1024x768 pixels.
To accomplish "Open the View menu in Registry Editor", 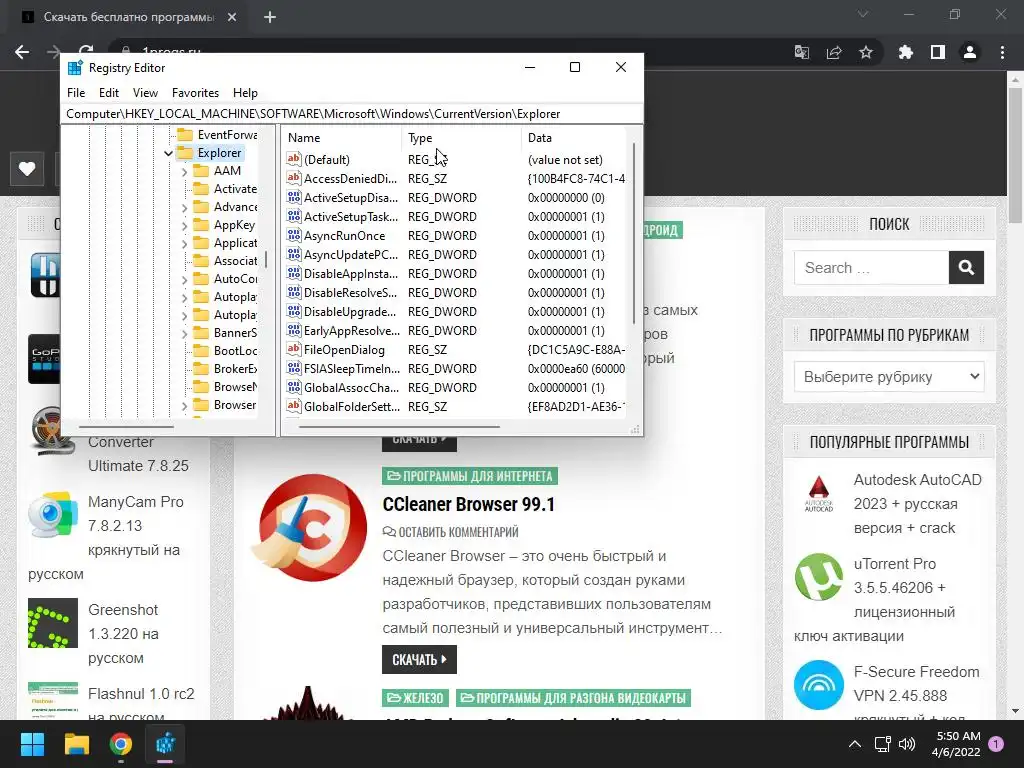I will click(145, 93).
